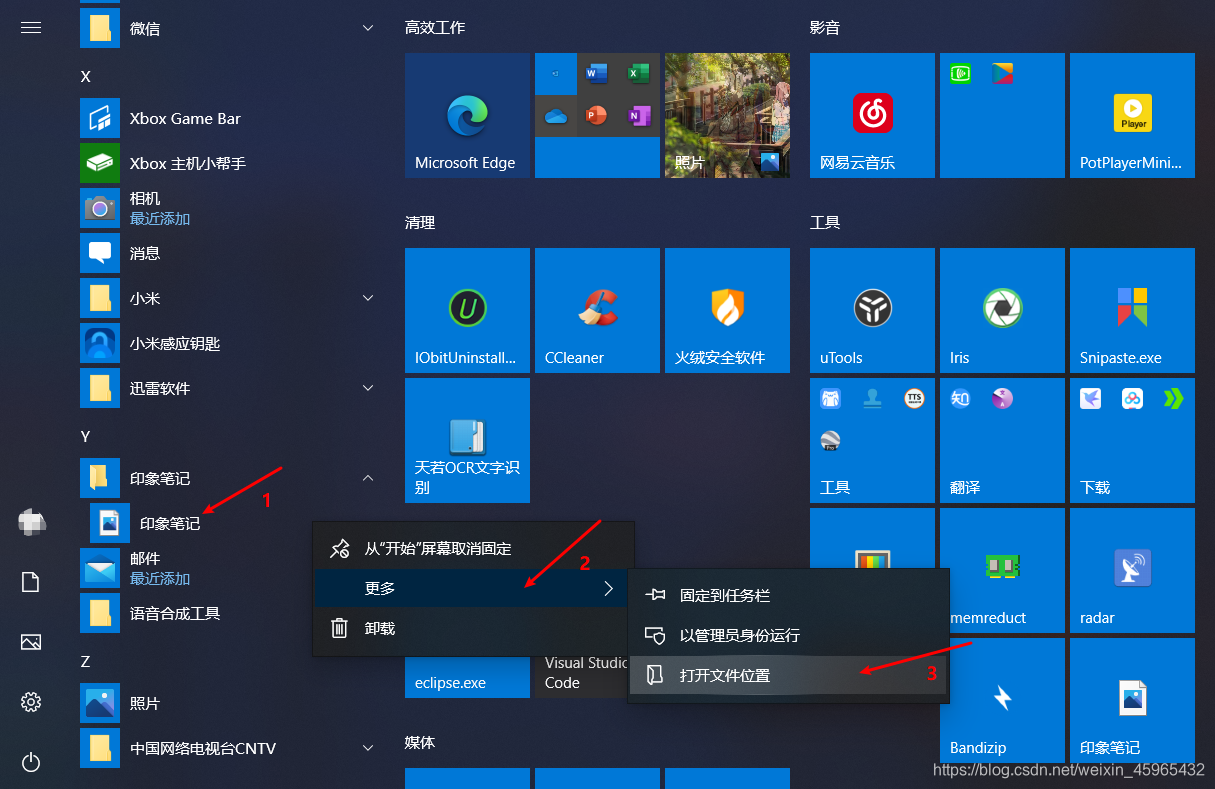This screenshot has width=1215, height=789.
Task: Open 火绒安全软件 tile
Action: [727, 311]
